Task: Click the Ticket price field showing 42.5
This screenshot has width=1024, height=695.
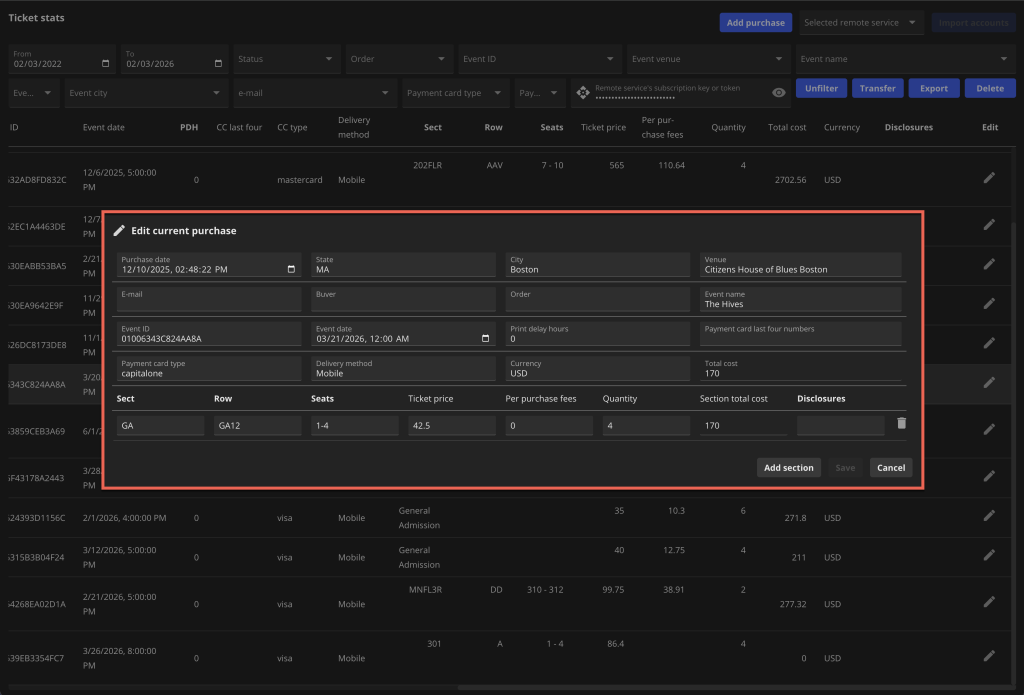Action: (x=450, y=426)
